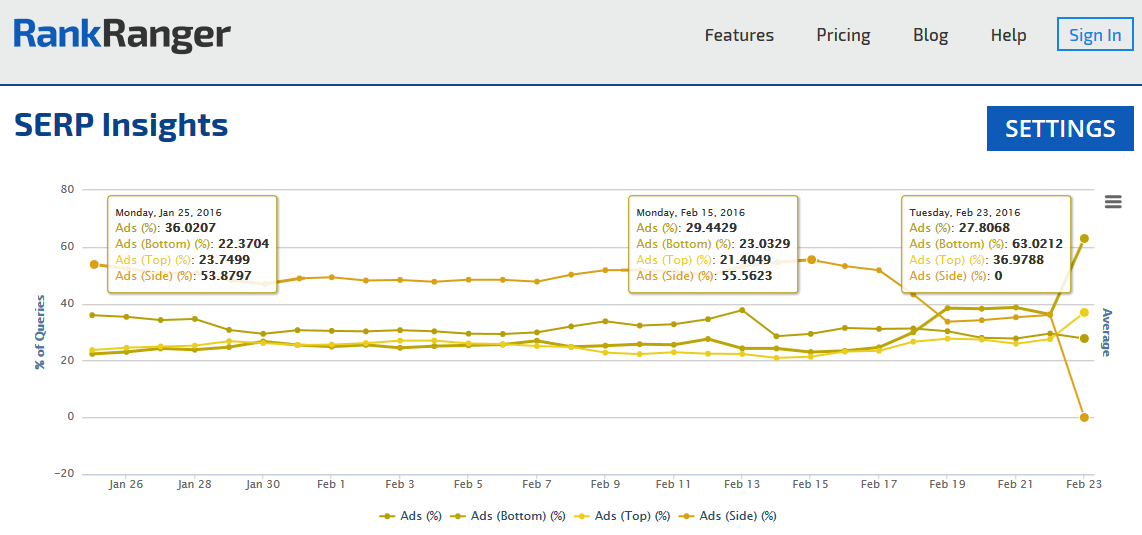This screenshot has width=1142, height=535.
Task: Select Help in the top navigation
Action: pyautogui.click(x=1008, y=35)
